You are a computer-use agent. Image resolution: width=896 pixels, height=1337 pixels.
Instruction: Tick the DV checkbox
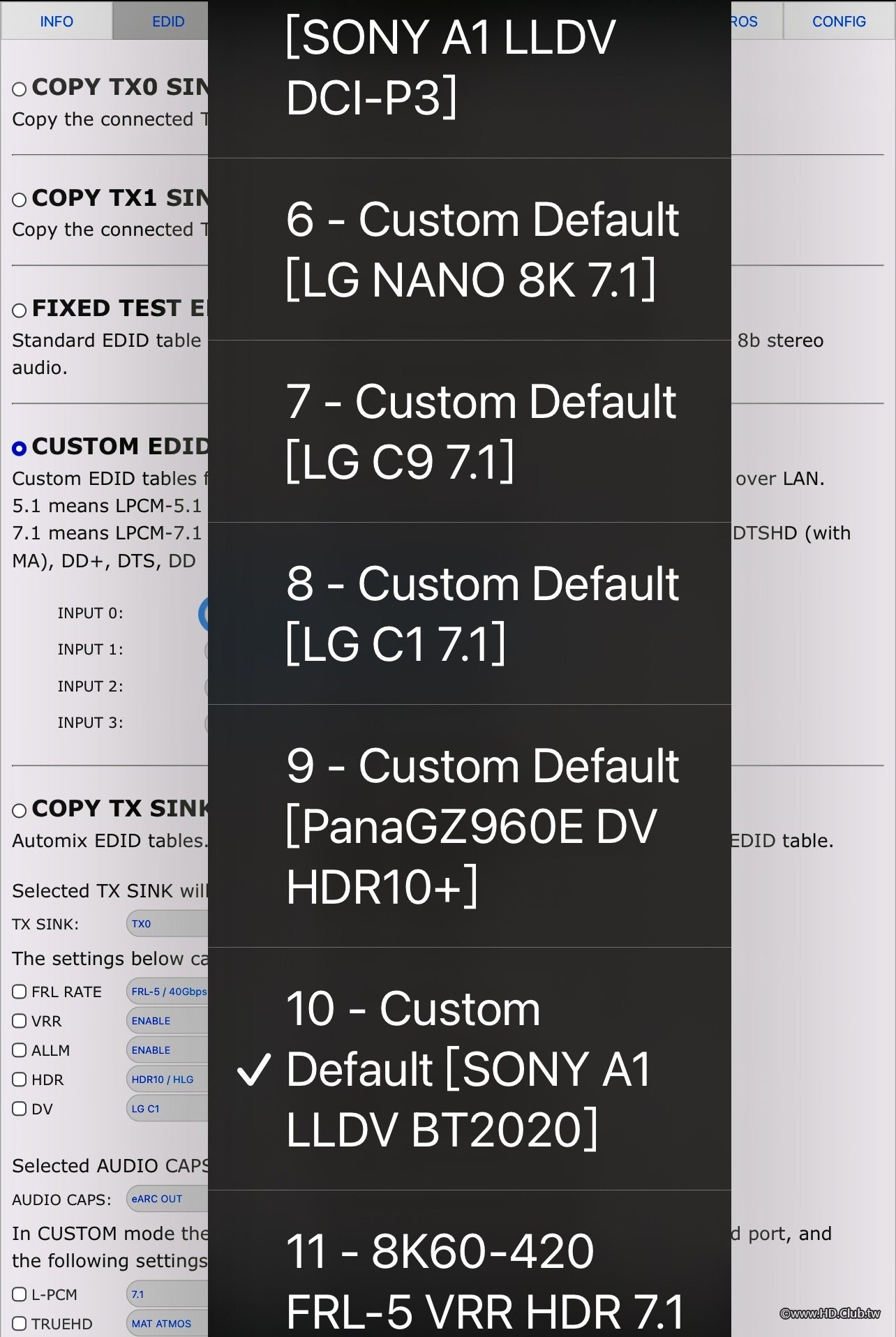(x=20, y=1109)
